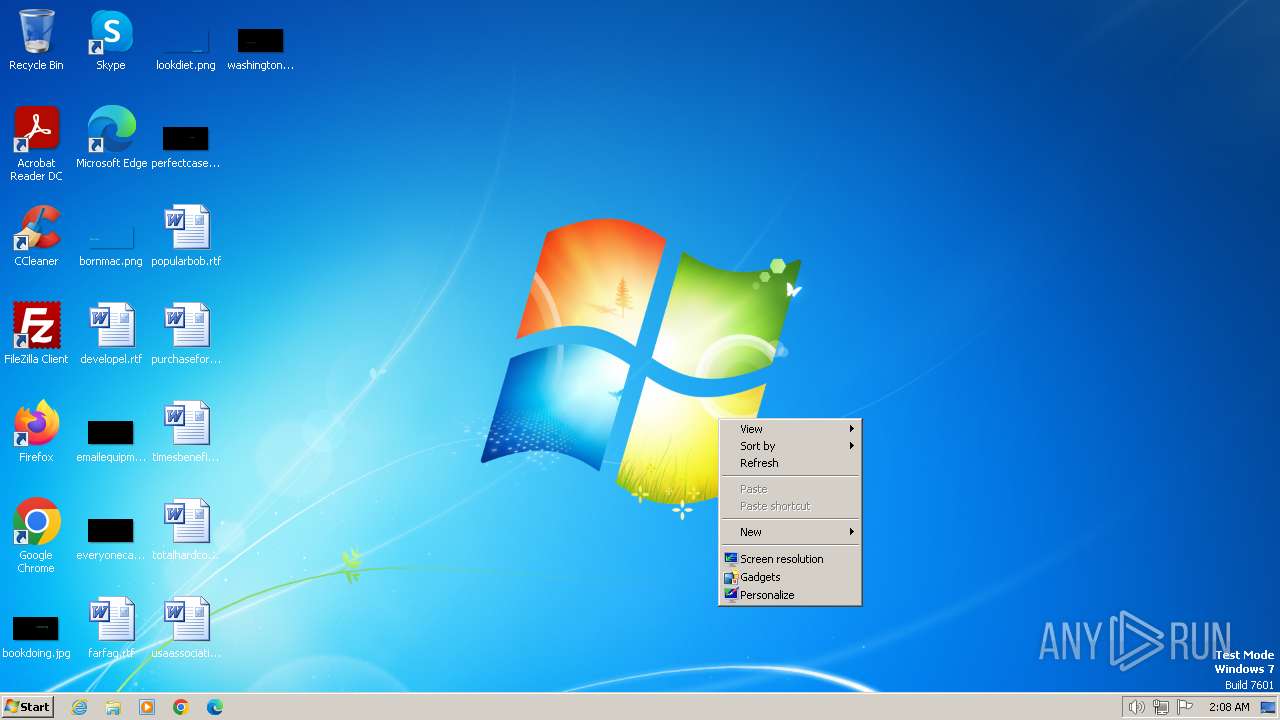Select the timesbenefi... document icon

coord(186,432)
